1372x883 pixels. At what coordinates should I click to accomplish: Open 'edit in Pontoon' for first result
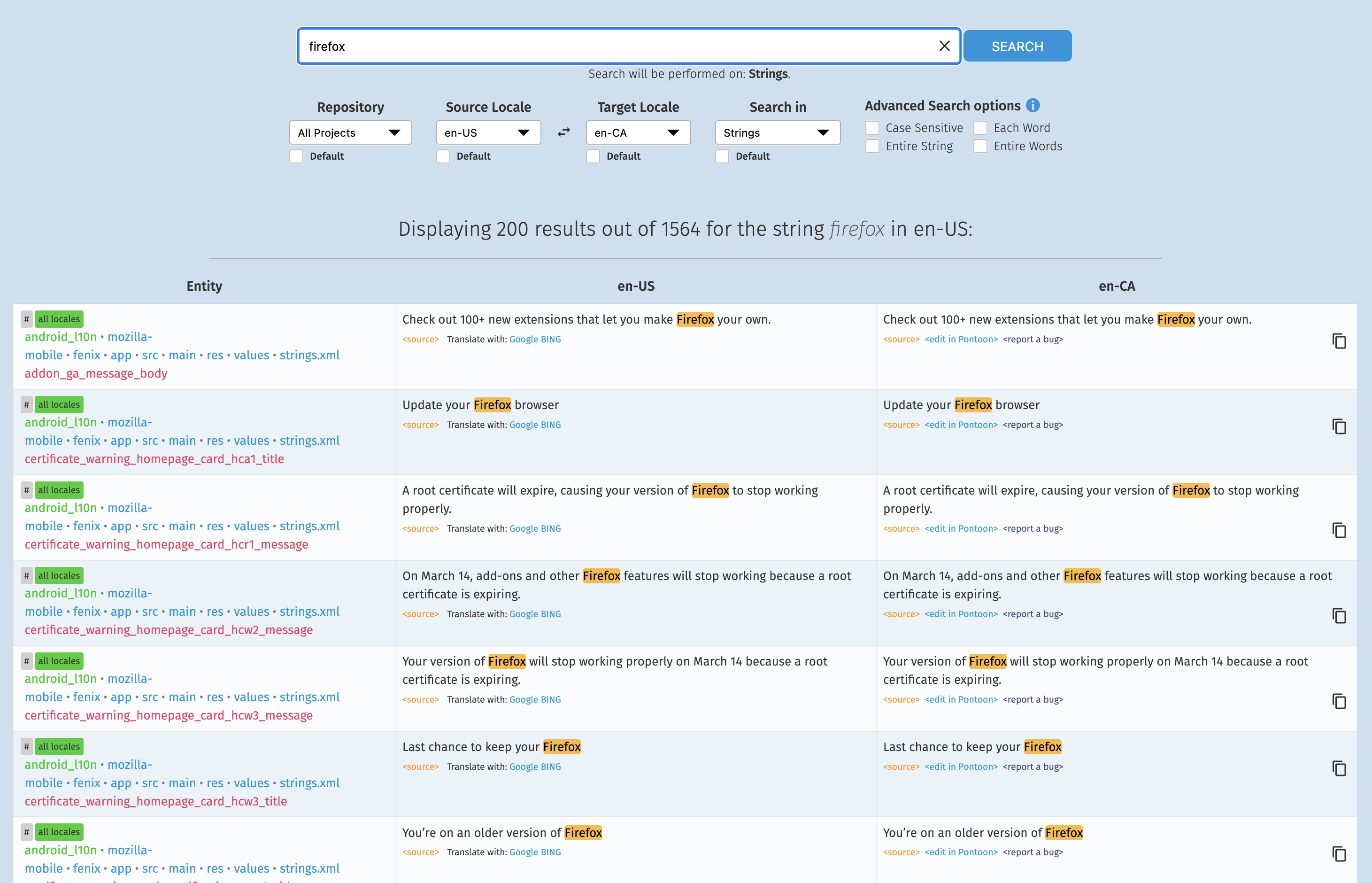pos(961,340)
